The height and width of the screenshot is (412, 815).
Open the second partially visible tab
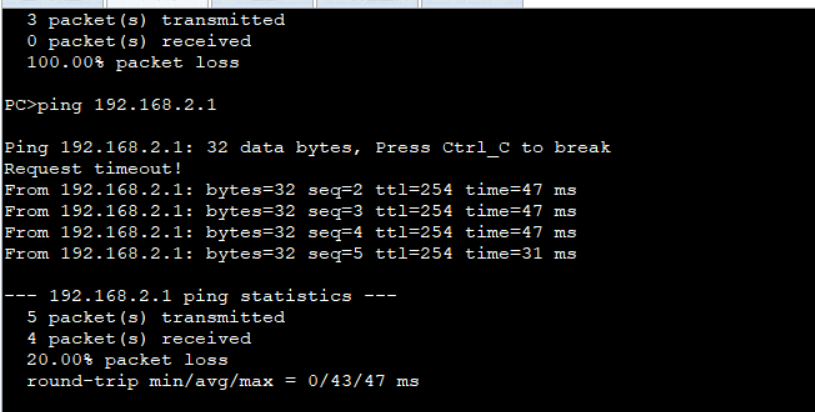(x=157, y=4)
